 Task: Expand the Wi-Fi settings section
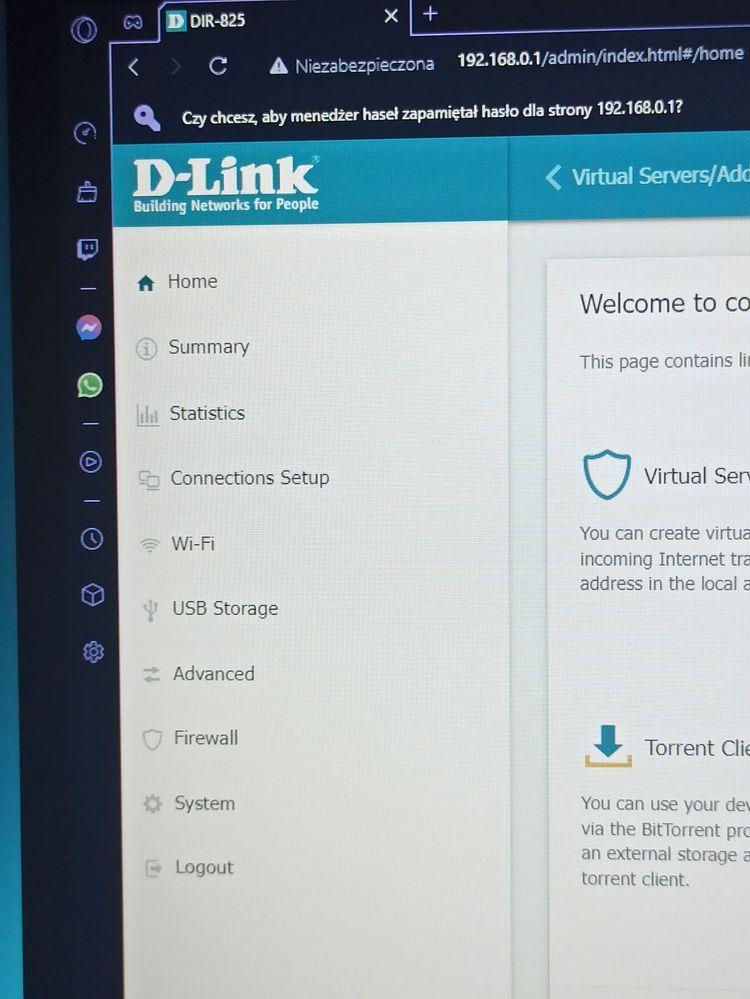(192, 544)
